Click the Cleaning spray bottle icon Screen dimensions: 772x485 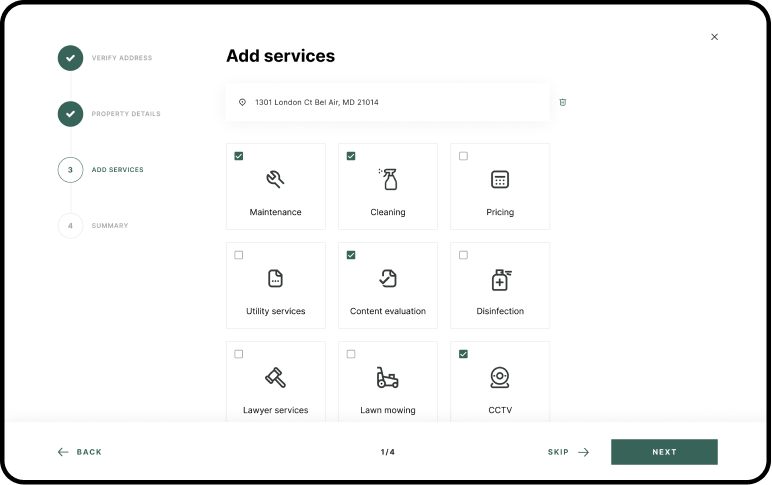click(x=388, y=179)
